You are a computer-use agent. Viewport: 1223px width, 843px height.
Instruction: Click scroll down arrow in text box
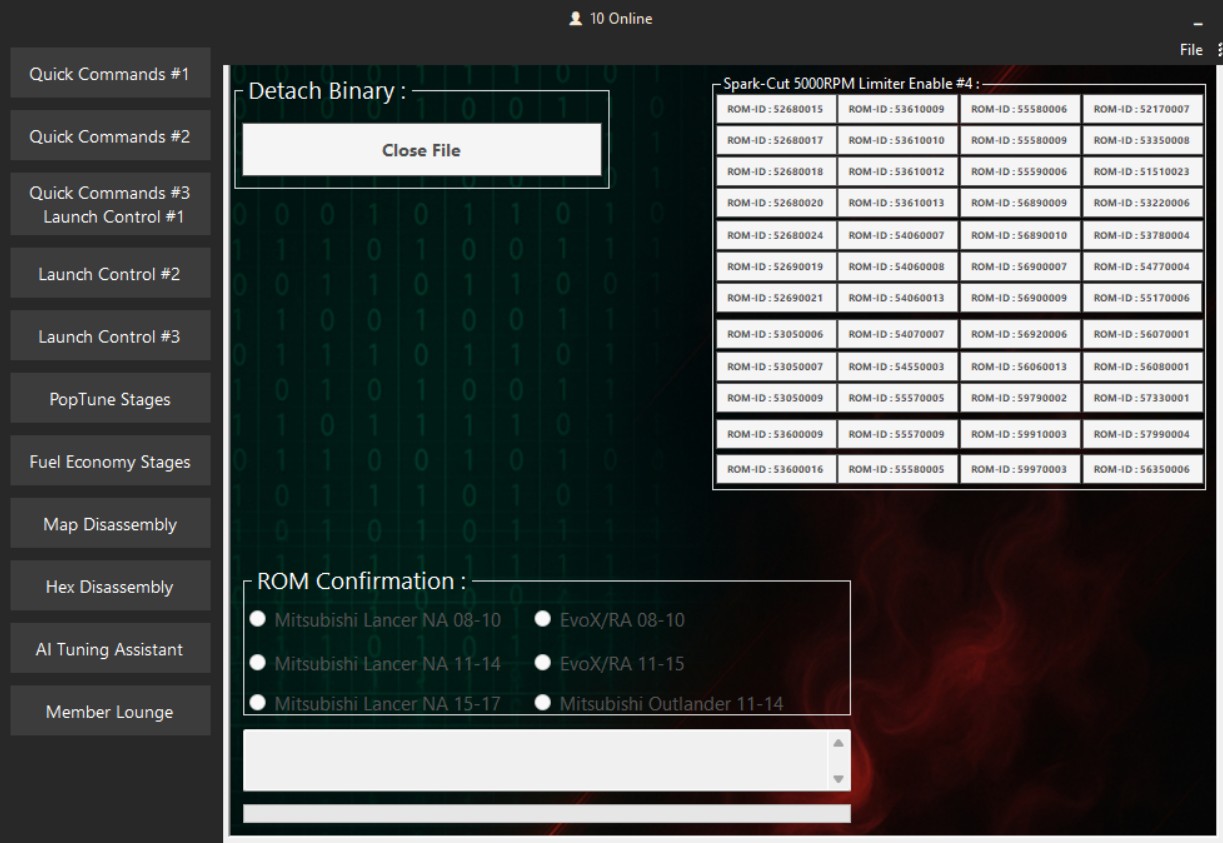[838, 779]
